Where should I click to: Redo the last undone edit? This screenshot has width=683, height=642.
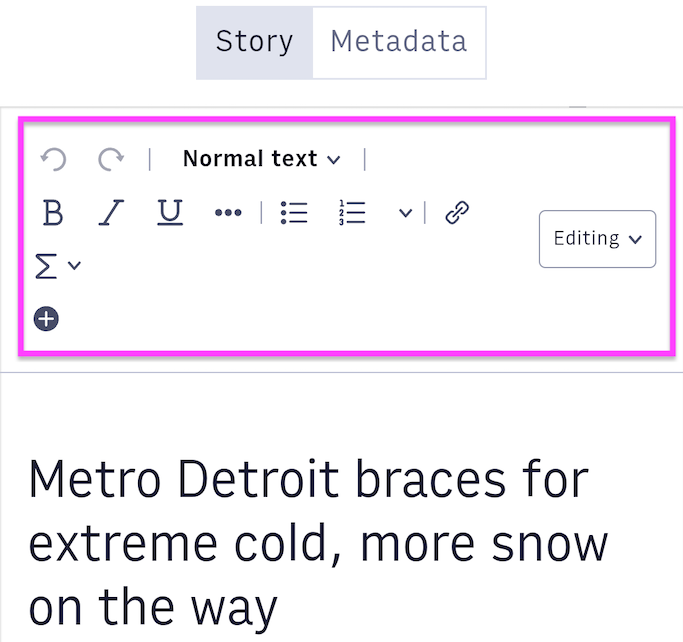[111, 159]
